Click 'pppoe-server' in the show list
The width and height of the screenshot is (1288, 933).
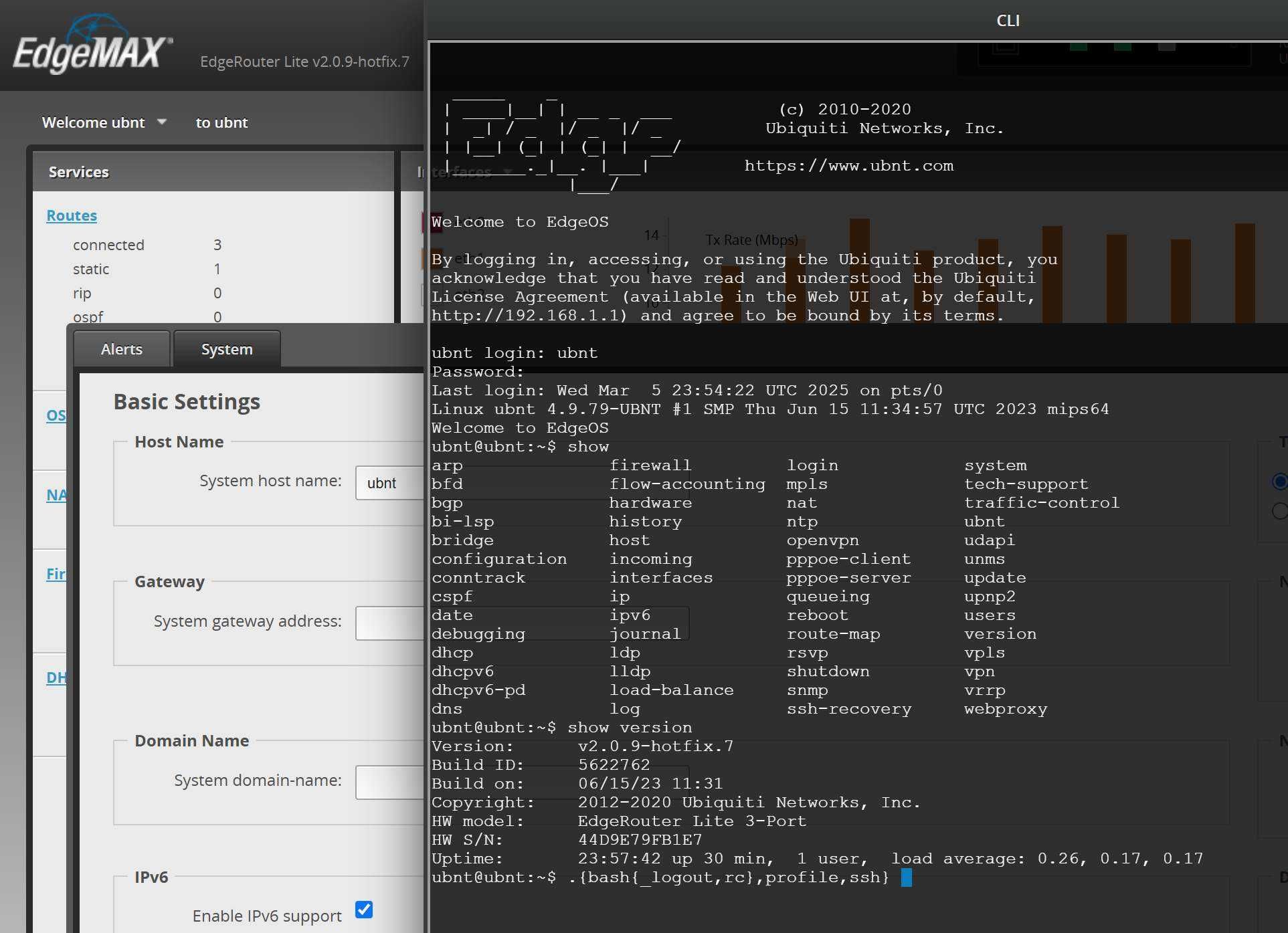coord(849,578)
